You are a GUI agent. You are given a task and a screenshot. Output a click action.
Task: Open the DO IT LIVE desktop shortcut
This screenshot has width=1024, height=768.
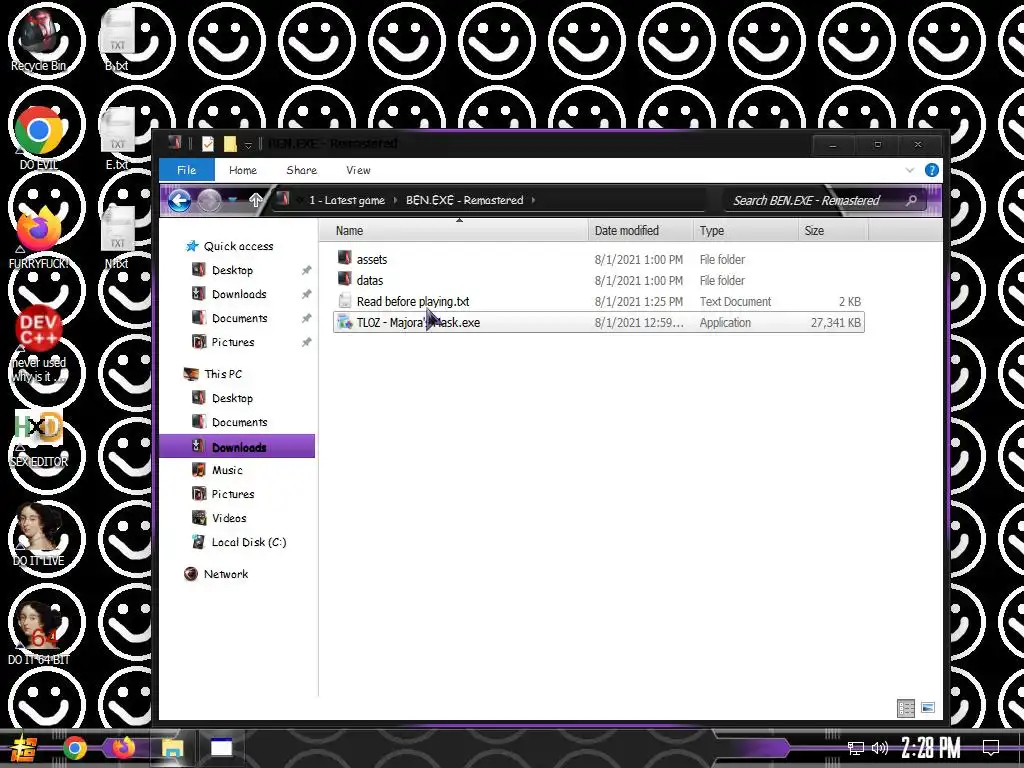tap(39, 534)
